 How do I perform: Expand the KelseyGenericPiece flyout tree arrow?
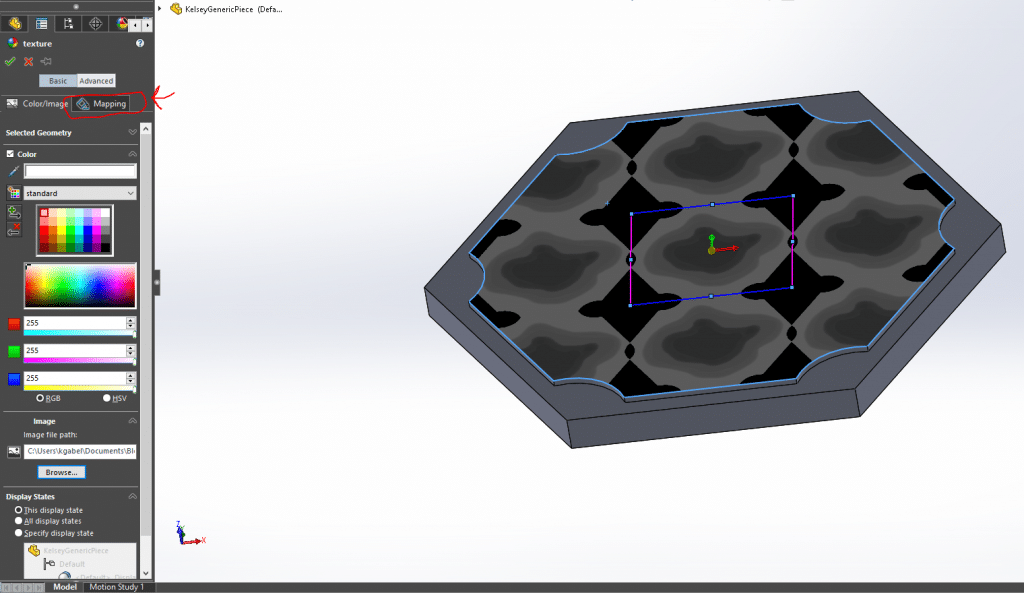(159, 8)
